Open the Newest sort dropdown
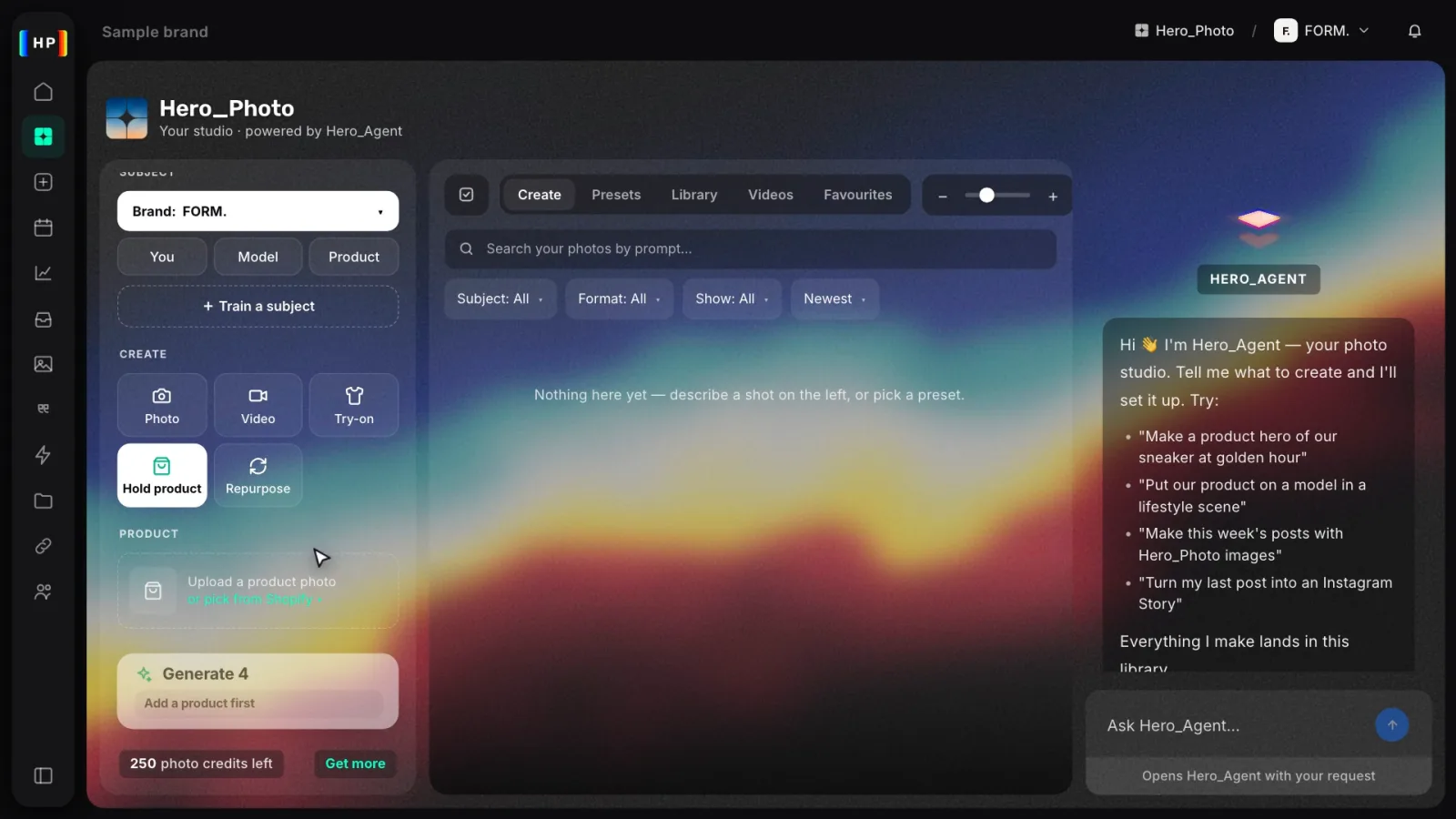1456x819 pixels. [834, 298]
